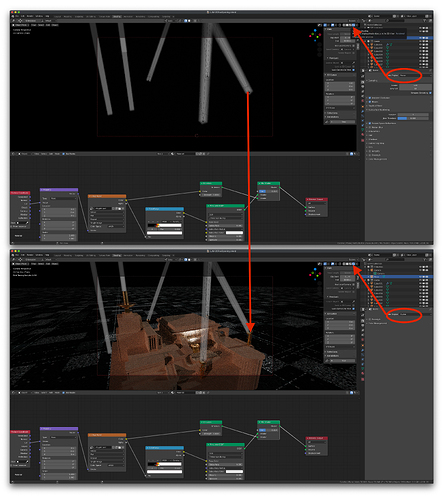
Task: Adjust Mix Shader Fac slider in bottom window
Action: coord(268,430)
